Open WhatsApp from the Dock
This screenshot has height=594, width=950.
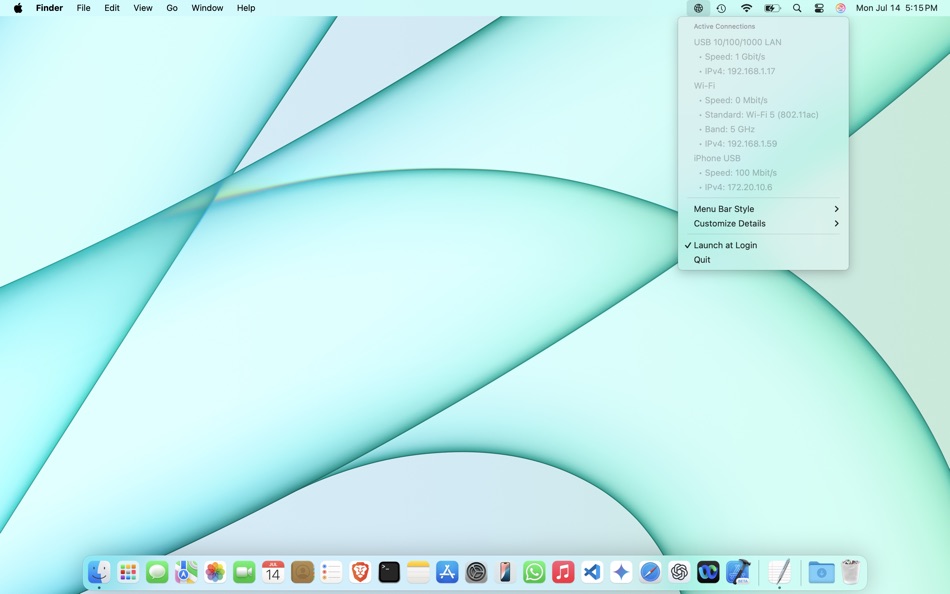pos(533,572)
